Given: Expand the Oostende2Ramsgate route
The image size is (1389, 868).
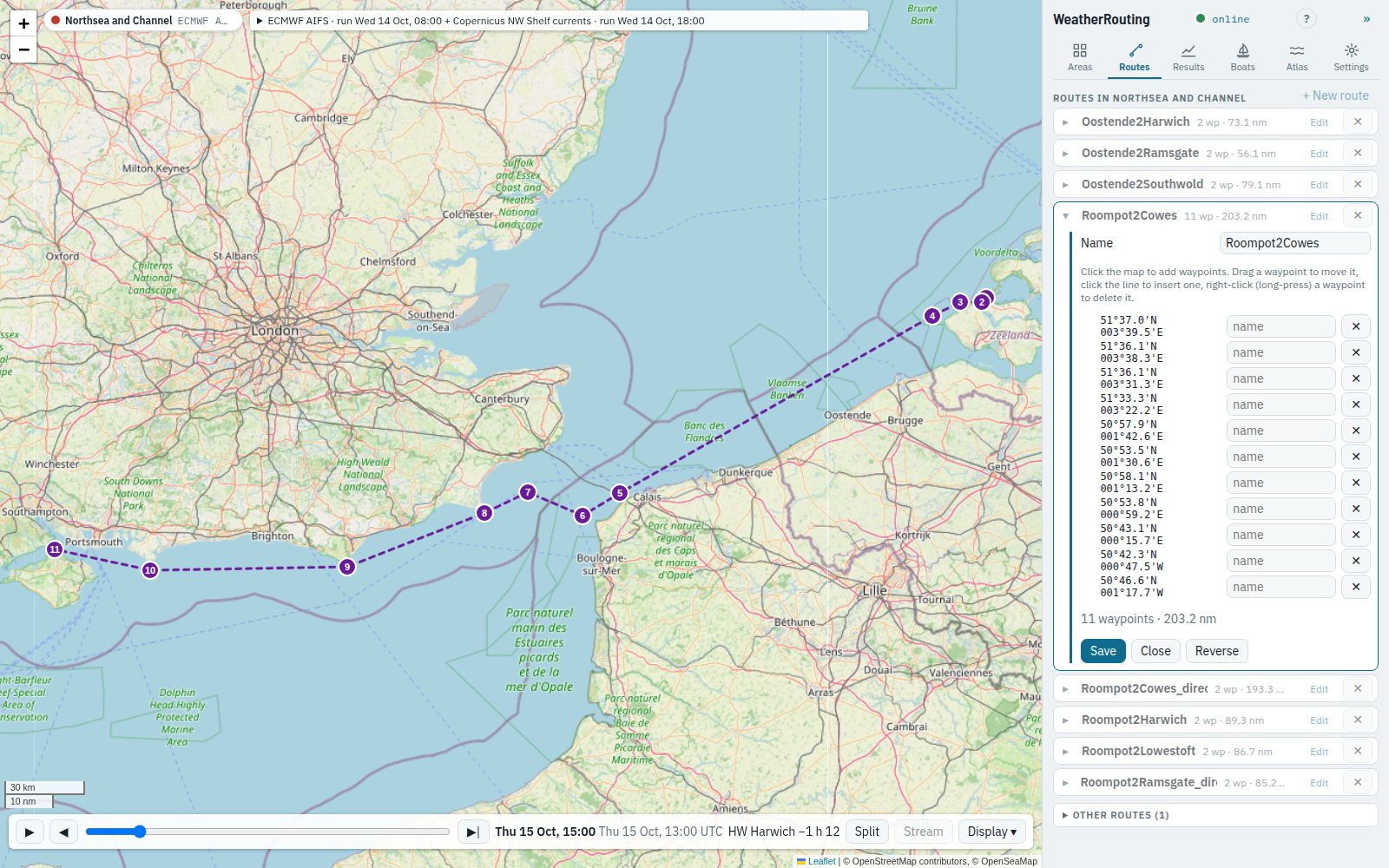Looking at the screenshot, I should [x=1066, y=154].
